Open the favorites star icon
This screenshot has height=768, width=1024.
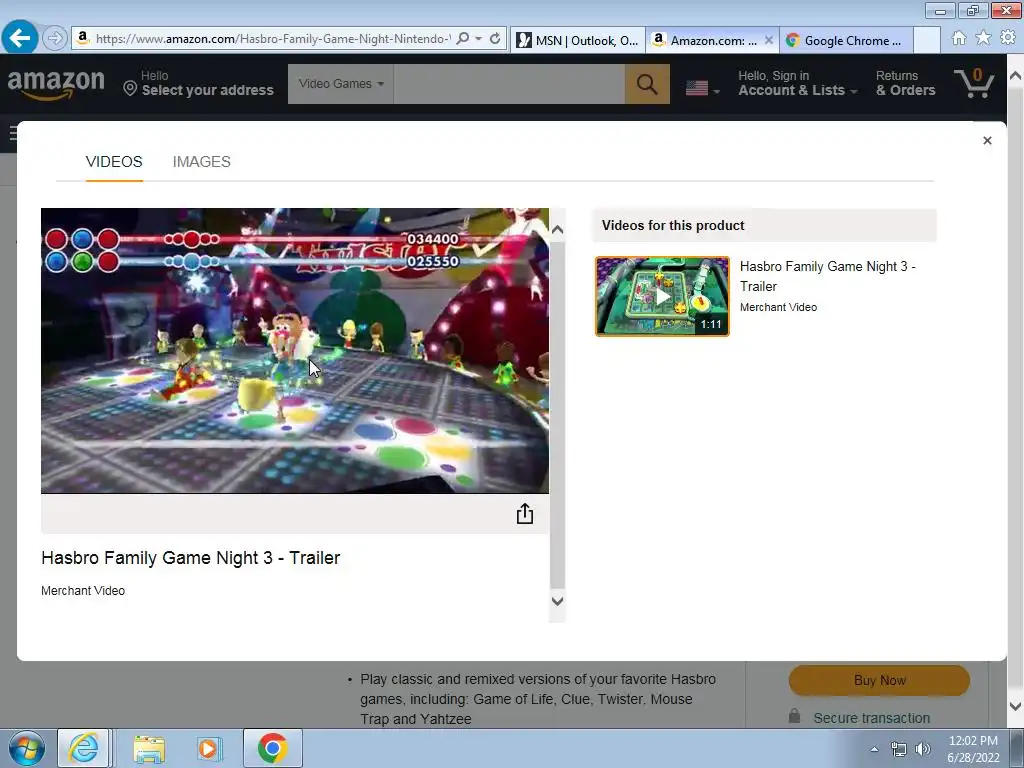(983, 38)
